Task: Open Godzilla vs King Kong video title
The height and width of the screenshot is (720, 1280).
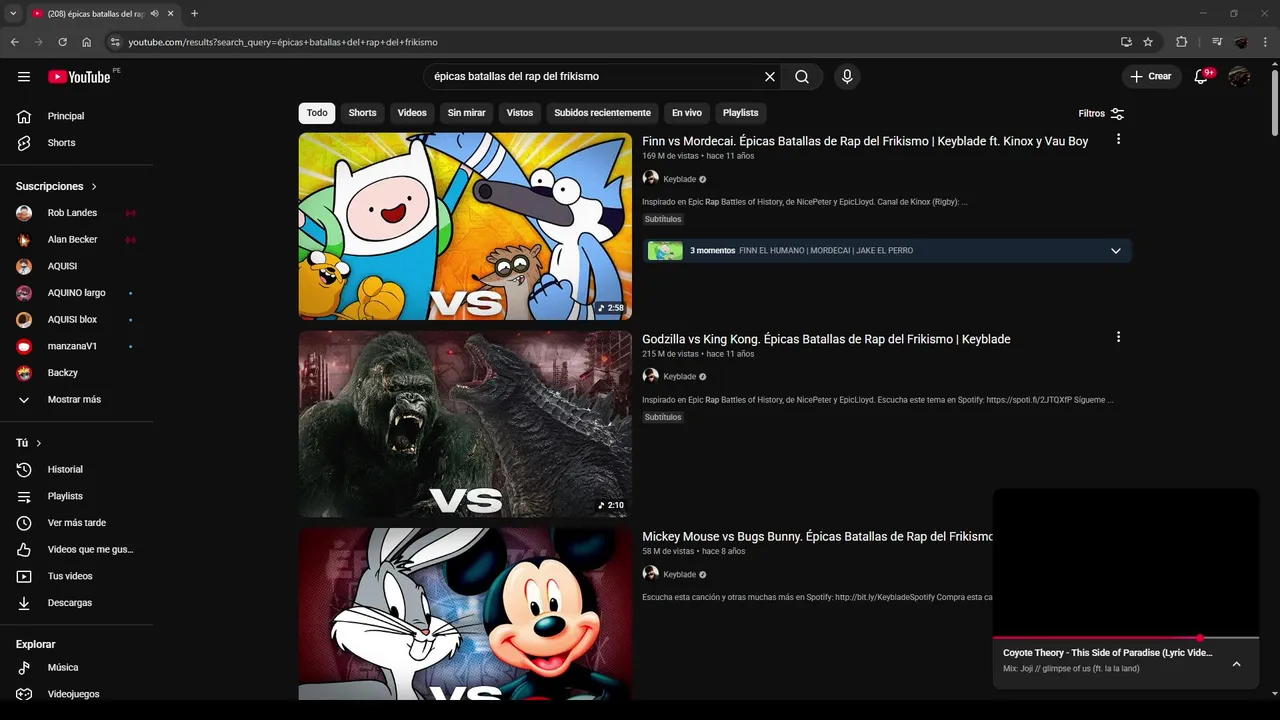Action: tap(826, 339)
